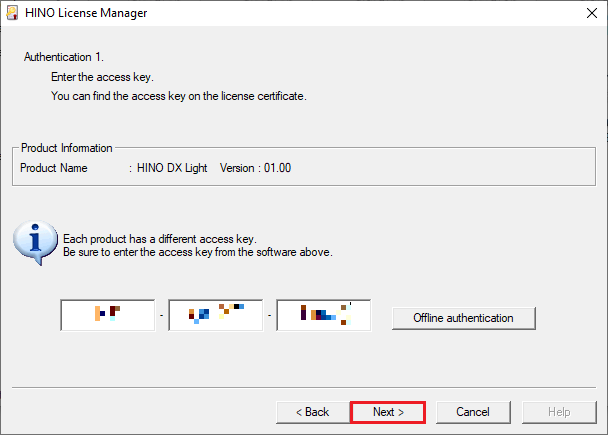Click the license certificate instruction line
Screen dimensions: 608x435
(179, 96)
